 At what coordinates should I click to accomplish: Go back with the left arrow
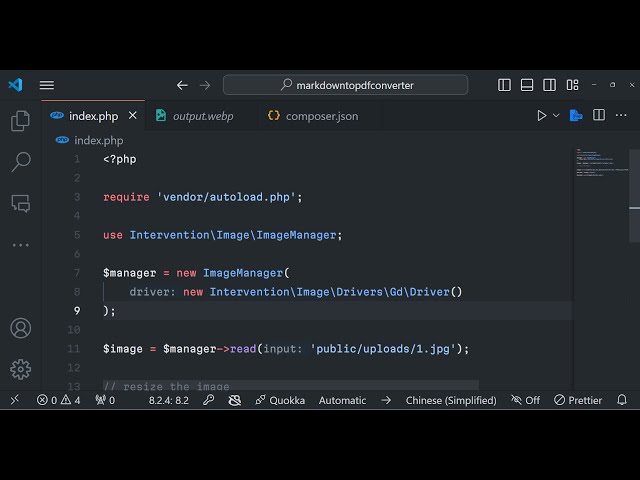(x=182, y=85)
